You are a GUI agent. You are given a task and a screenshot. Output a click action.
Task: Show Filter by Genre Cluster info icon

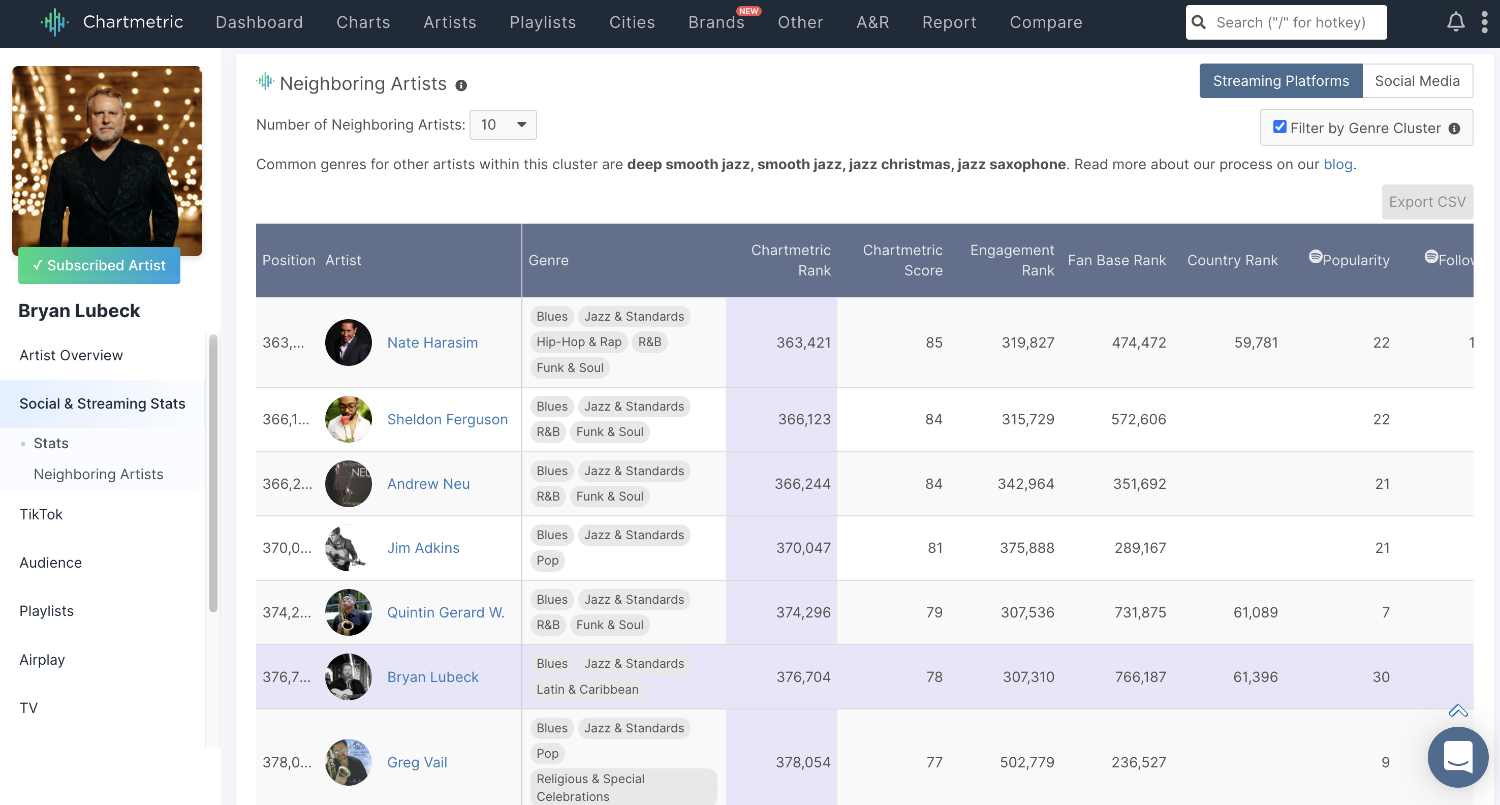pyautogui.click(x=1454, y=128)
